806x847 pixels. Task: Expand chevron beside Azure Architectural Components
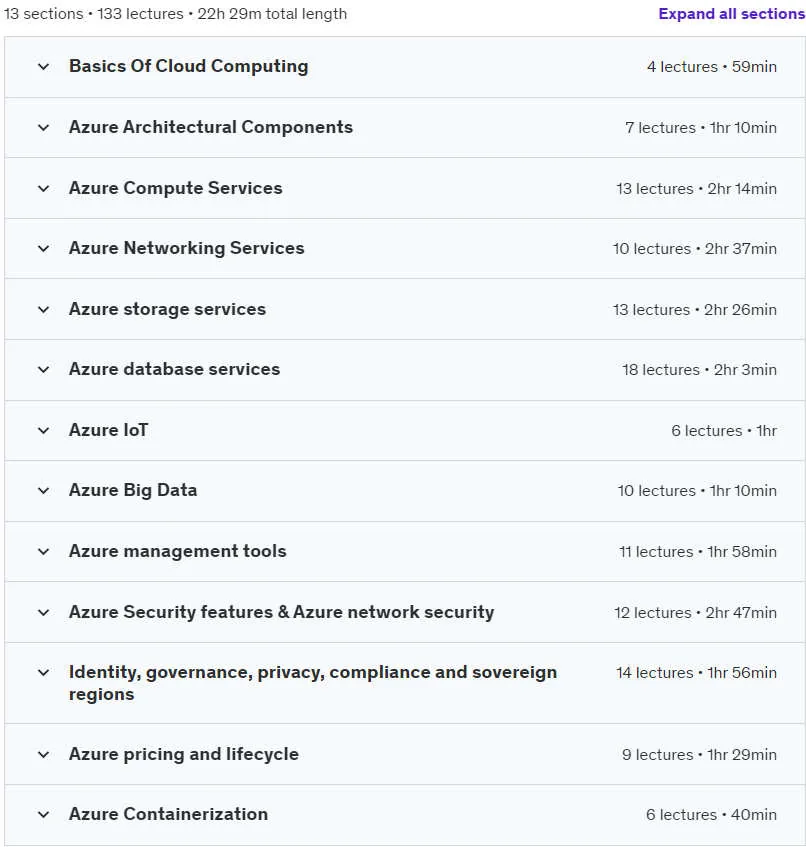pos(44,128)
